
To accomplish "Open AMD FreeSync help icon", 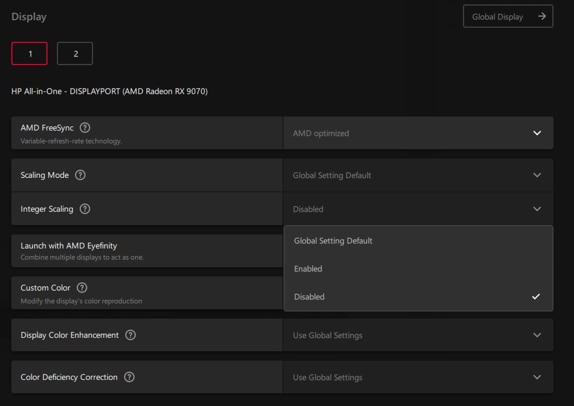I will [x=85, y=128].
